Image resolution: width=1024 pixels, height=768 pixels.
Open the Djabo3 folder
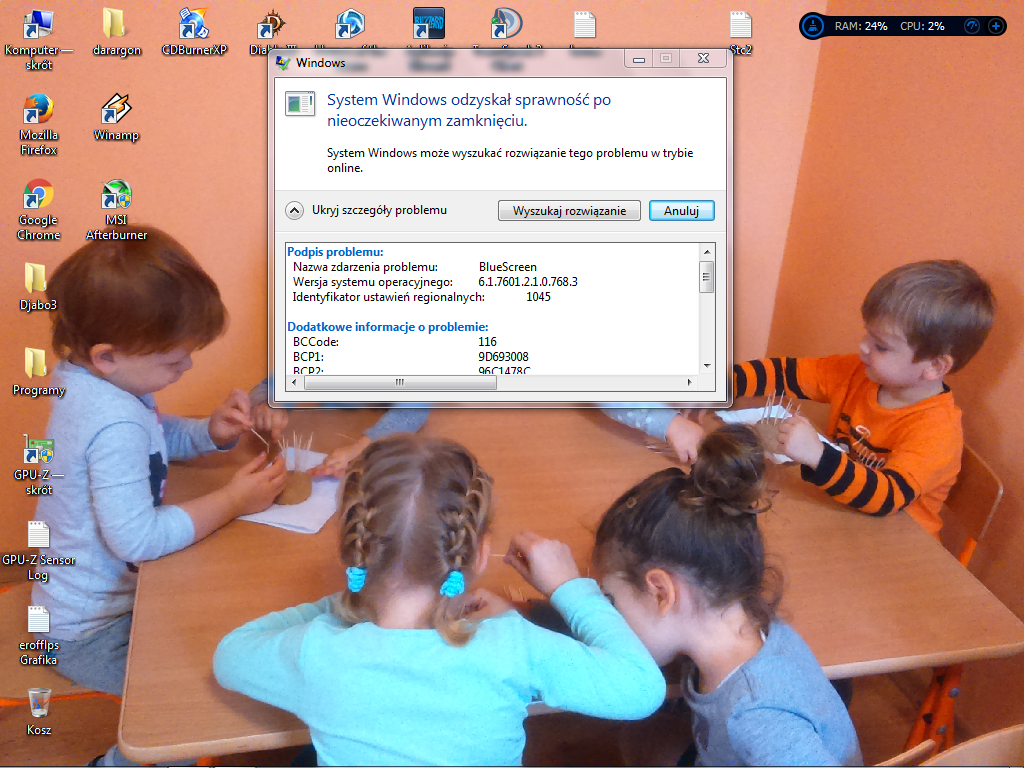37,286
